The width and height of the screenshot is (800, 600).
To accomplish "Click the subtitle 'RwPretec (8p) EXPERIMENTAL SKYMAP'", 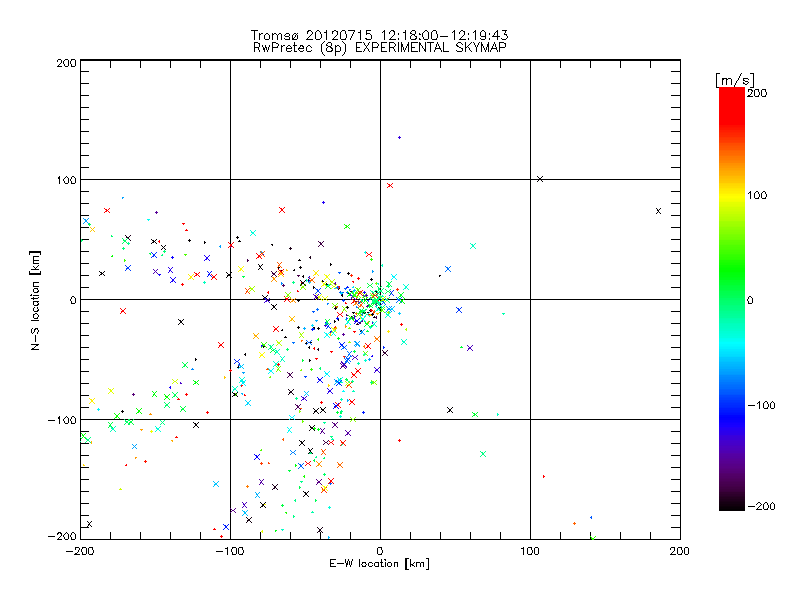I will [x=380, y=48].
